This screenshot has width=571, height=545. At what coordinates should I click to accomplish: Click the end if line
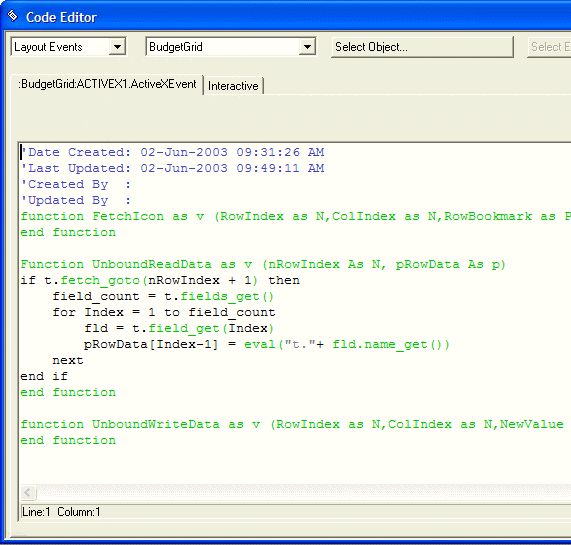[44, 376]
